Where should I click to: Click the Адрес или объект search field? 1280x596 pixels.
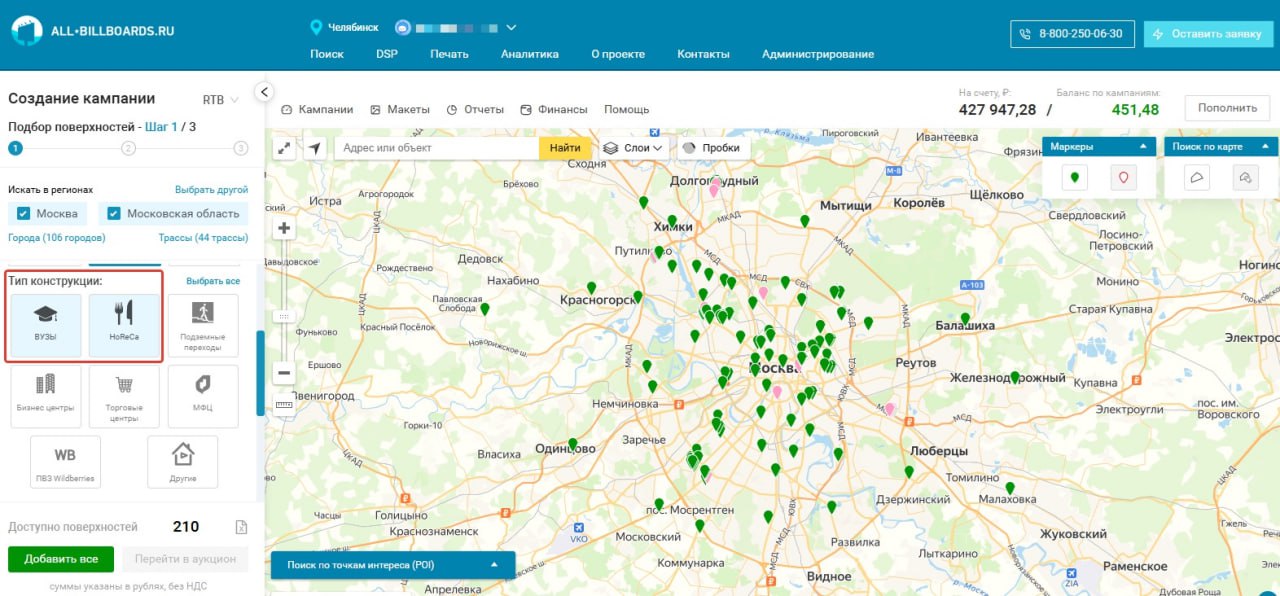point(437,148)
